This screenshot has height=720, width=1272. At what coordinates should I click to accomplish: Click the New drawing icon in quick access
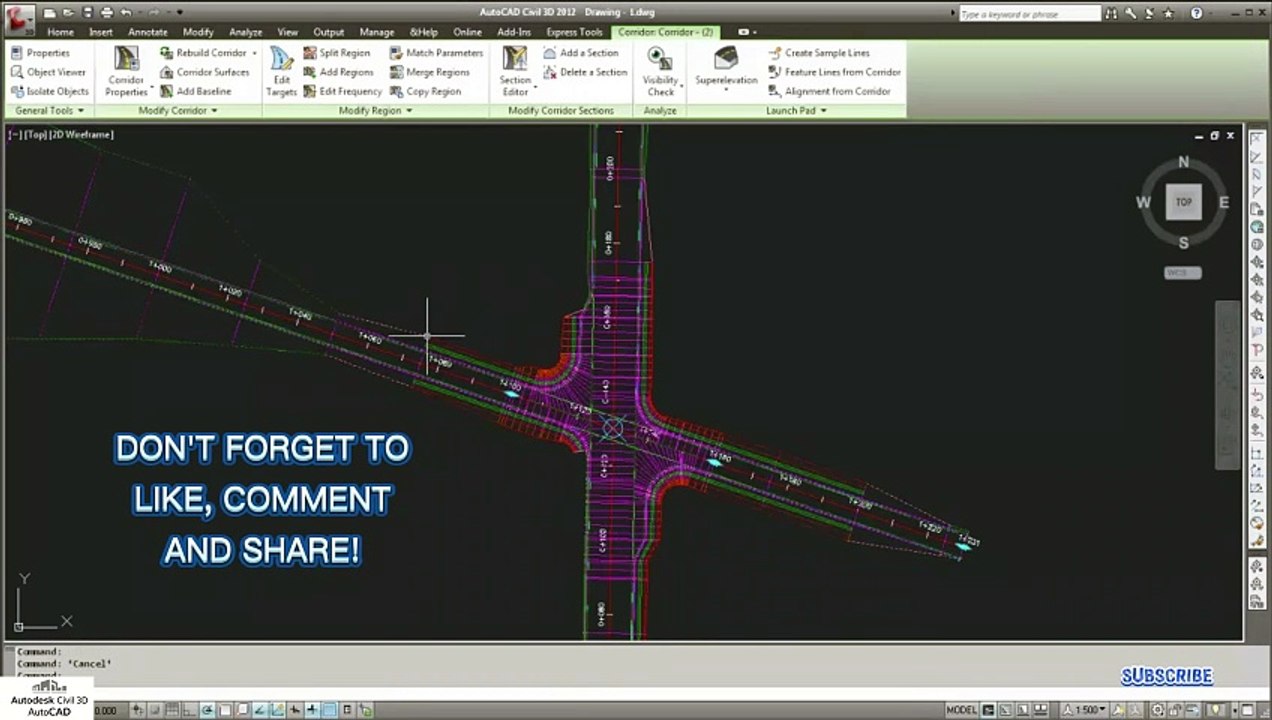50,13
